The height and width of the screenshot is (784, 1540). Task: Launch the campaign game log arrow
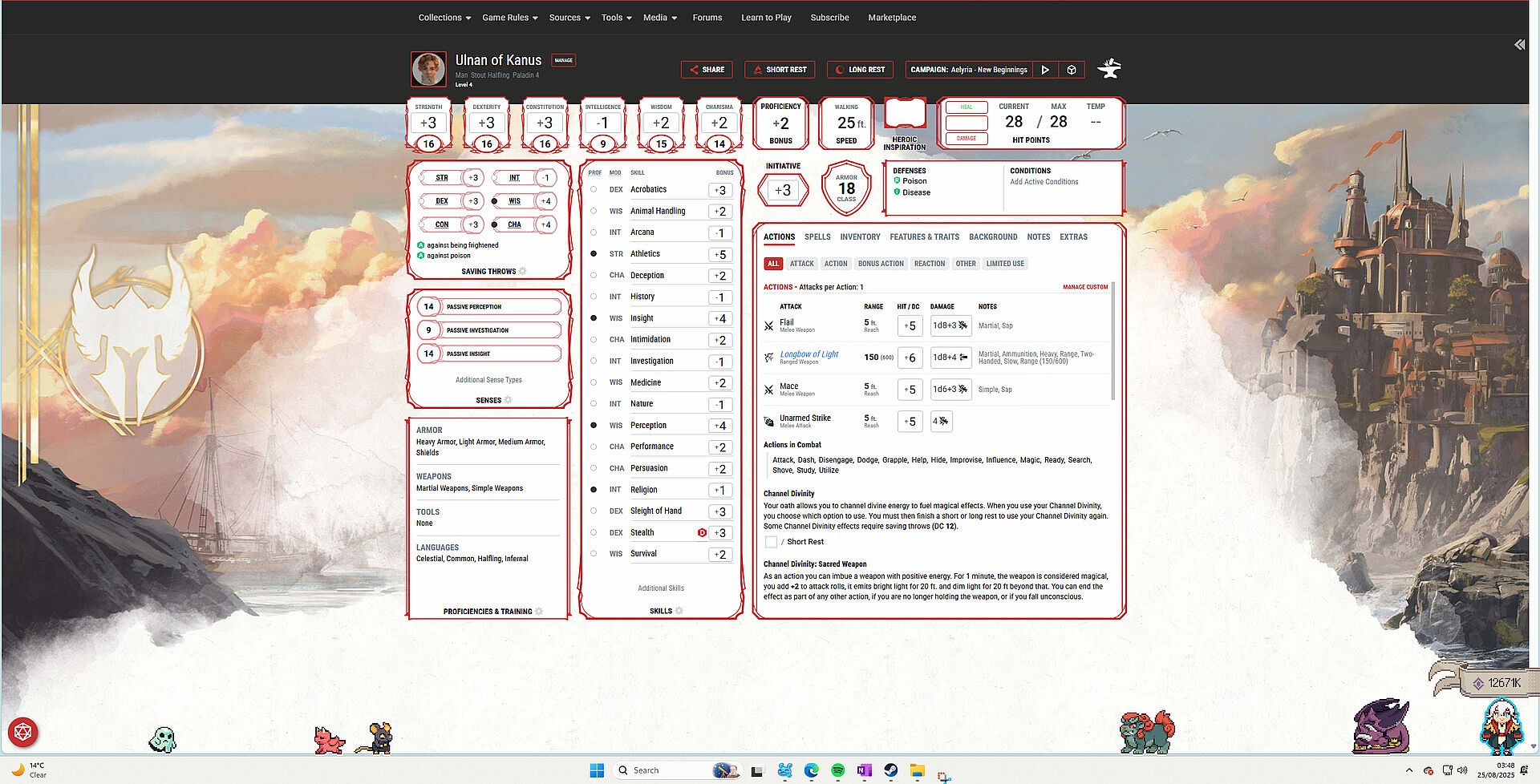[1045, 70]
